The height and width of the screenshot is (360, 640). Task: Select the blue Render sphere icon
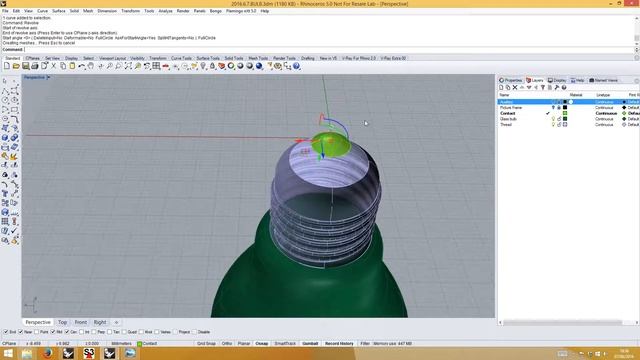pos(259,66)
